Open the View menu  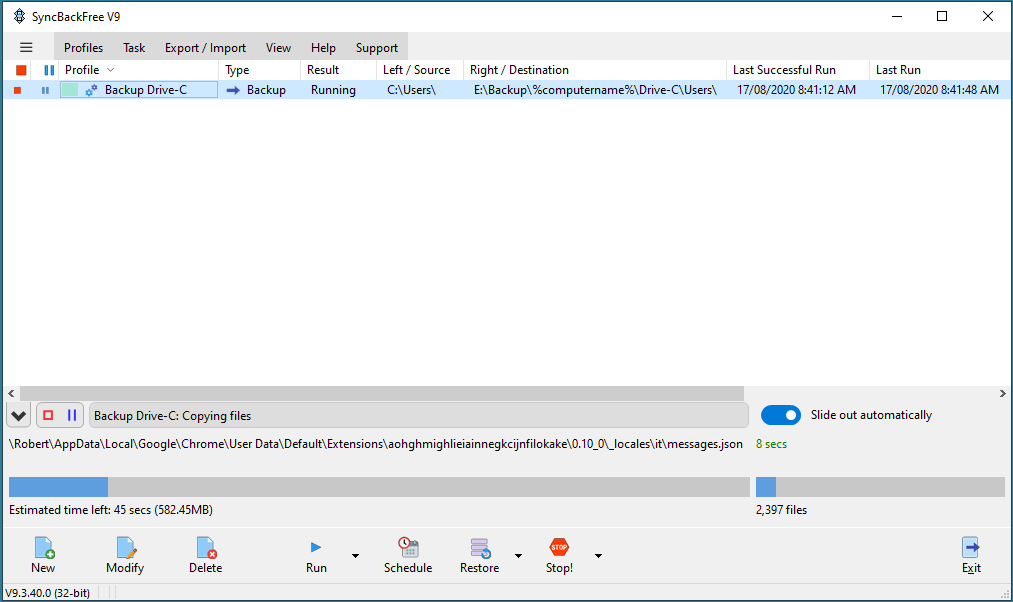tap(278, 48)
